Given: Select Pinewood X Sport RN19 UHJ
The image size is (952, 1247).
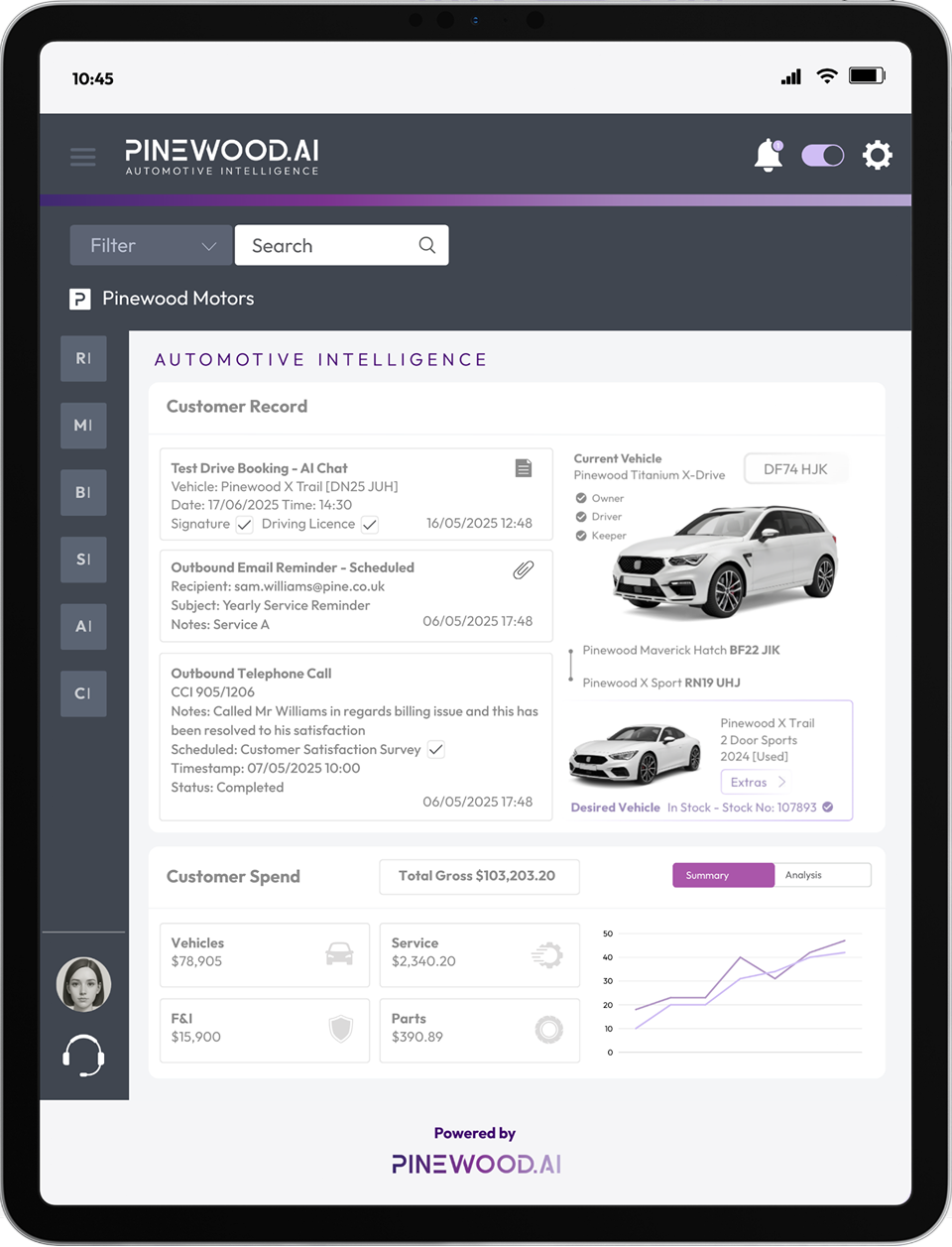Looking at the screenshot, I should 661,684.
